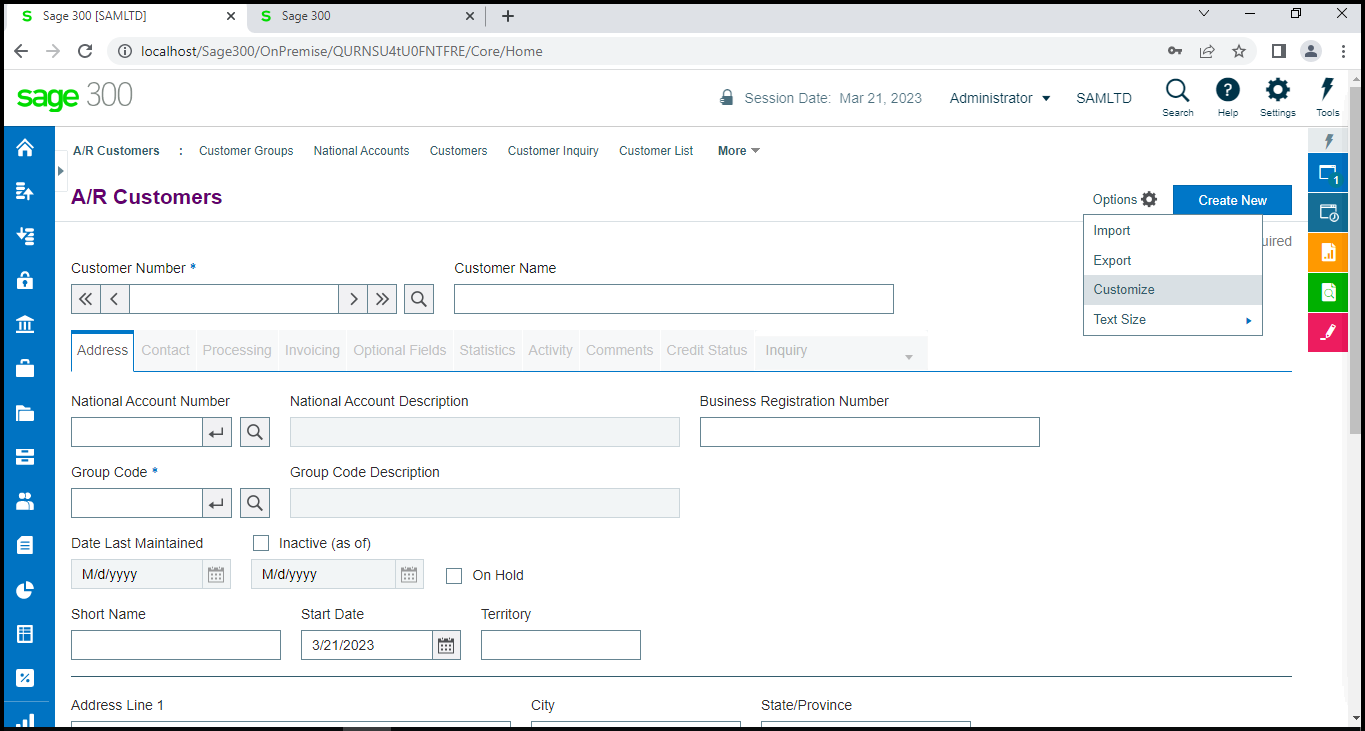Open the pie chart icon in sidebar

[x=25, y=589]
